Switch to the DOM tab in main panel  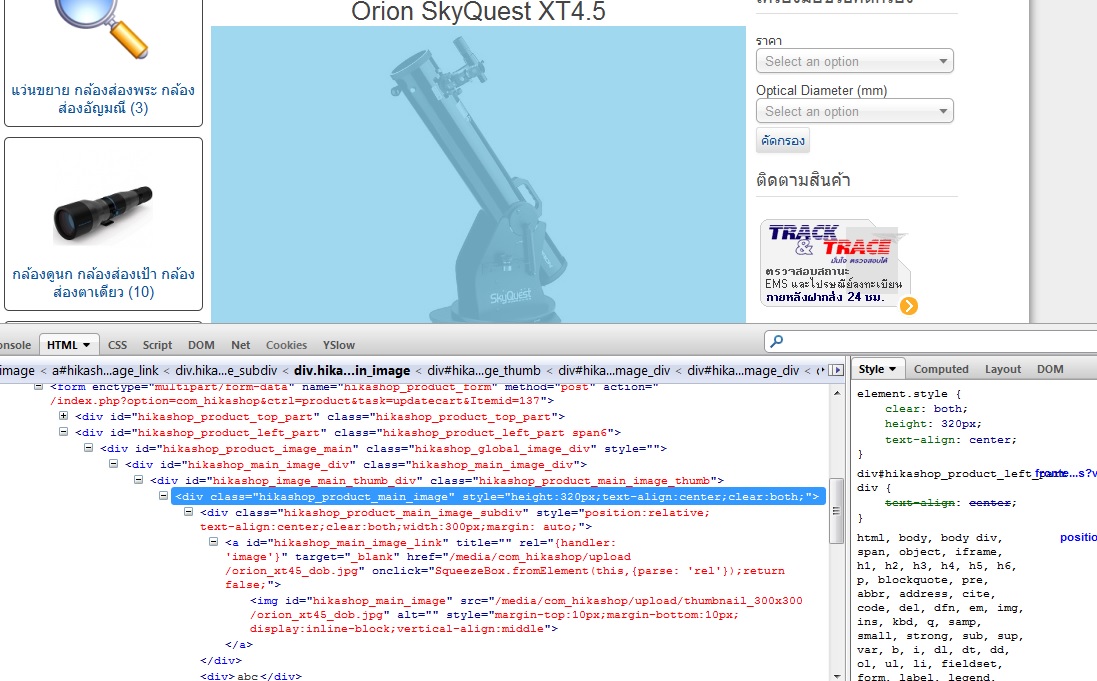(x=201, y=345)
